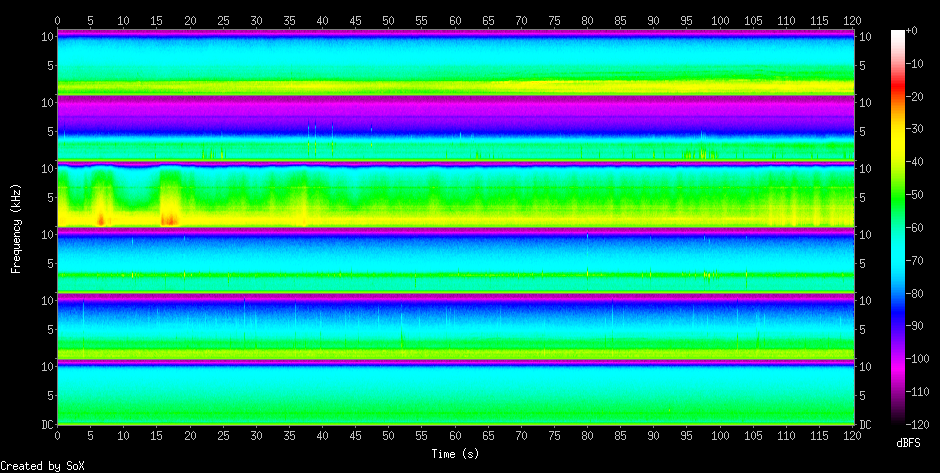Click the second red hotspot in third channel
940x473 pixels.
(169, 219)
